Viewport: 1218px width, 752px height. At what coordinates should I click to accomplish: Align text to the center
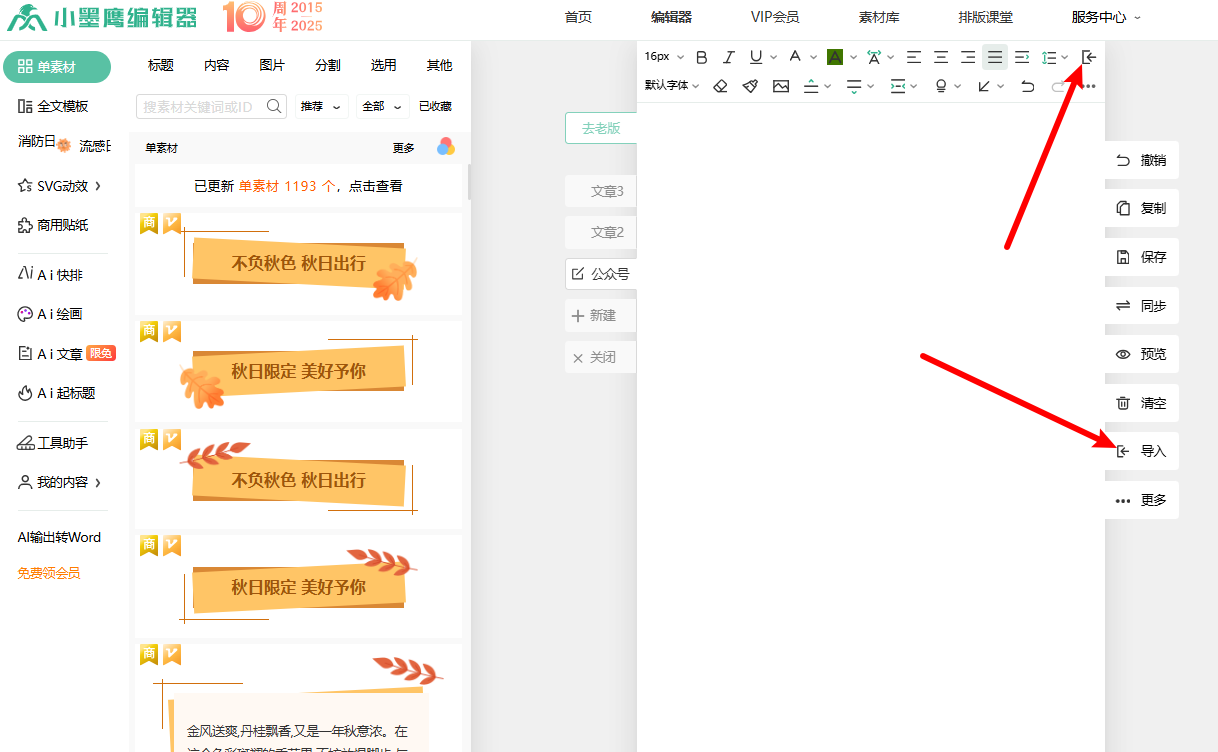941,57
